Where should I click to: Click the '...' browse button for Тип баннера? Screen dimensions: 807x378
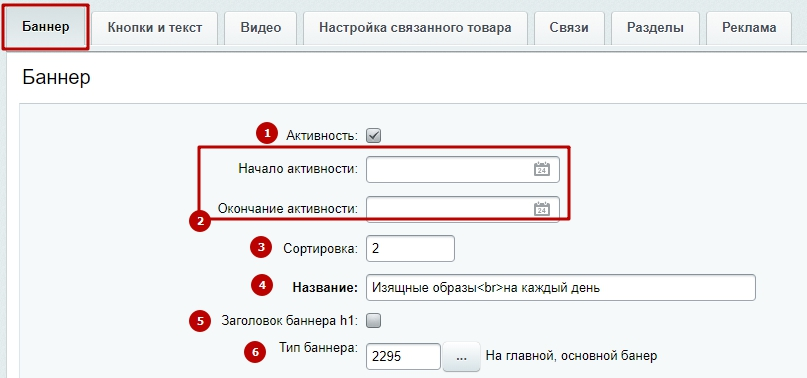coord(461,356)
